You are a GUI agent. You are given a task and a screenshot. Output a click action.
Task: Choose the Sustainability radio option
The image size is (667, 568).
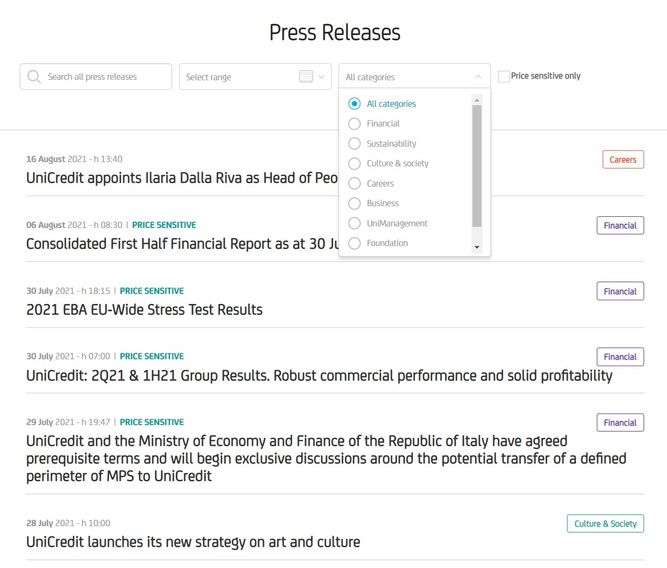354,143
